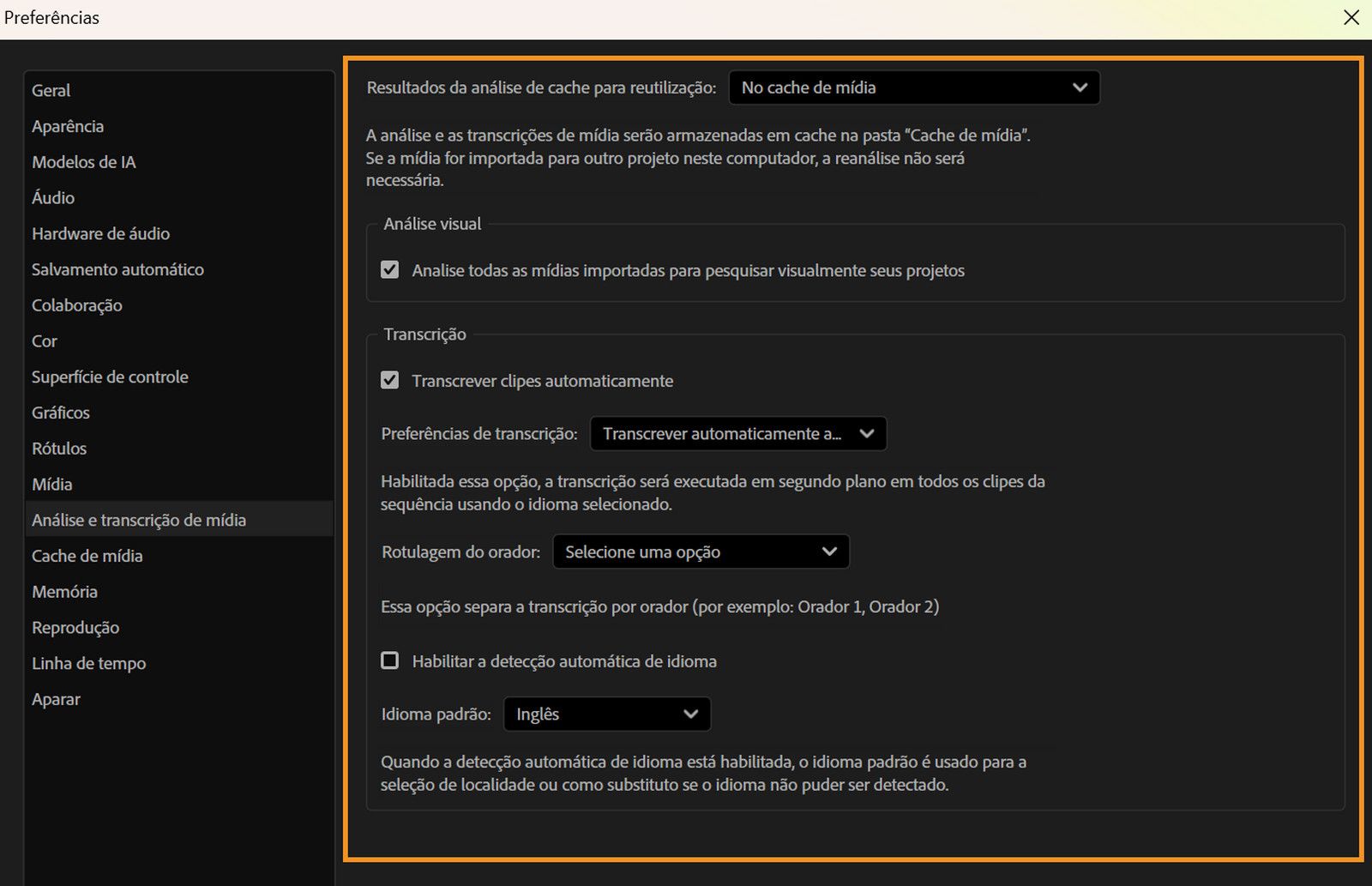The image size is (1372, 886).
Task: Go to 'Cache de mídia' settings
Action: pyautogui.click(x=87, y=556)
